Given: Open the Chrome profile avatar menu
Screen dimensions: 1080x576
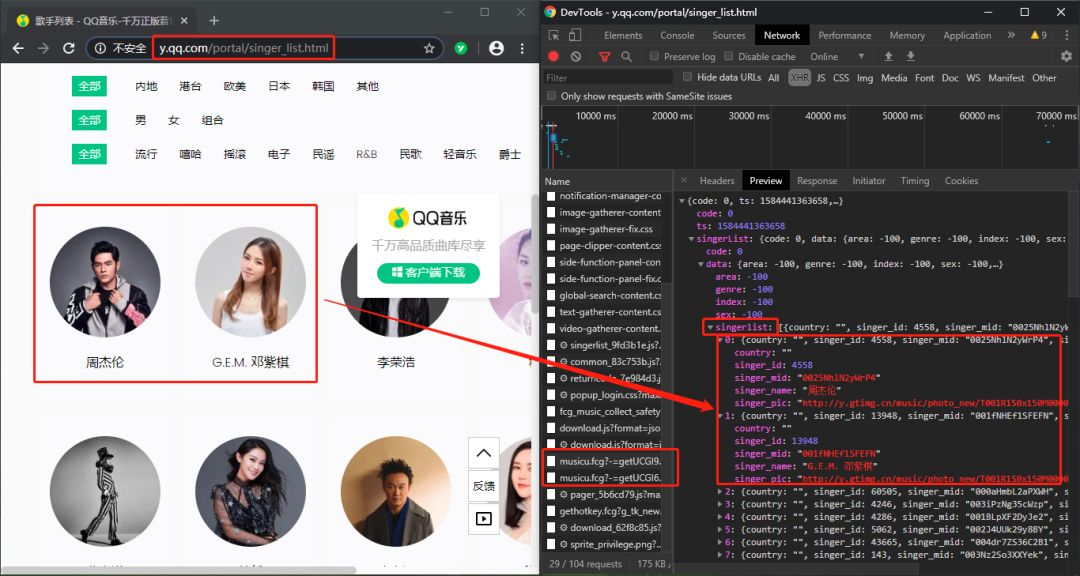Looking at the screenshot, I should 496,48.
